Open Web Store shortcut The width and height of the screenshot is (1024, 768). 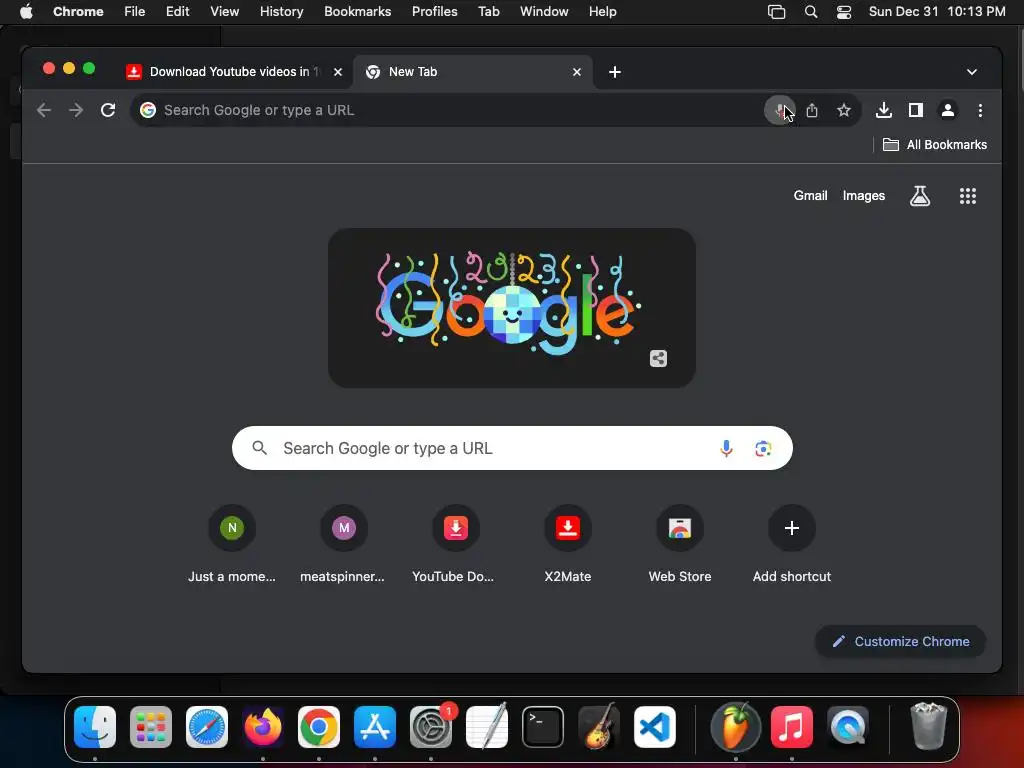[x=679, y=545]
